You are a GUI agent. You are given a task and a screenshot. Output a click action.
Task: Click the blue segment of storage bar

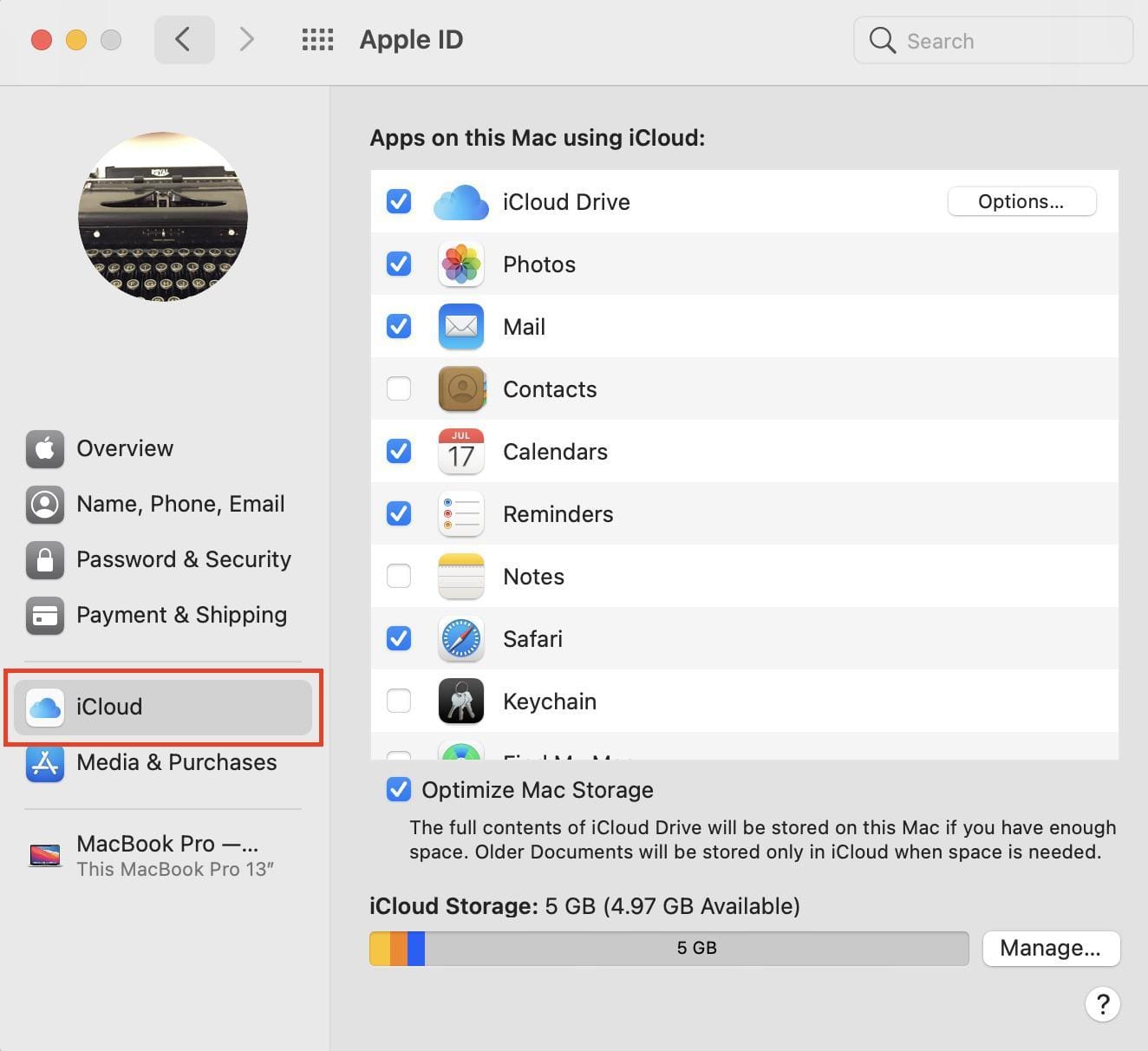[416, 949]
